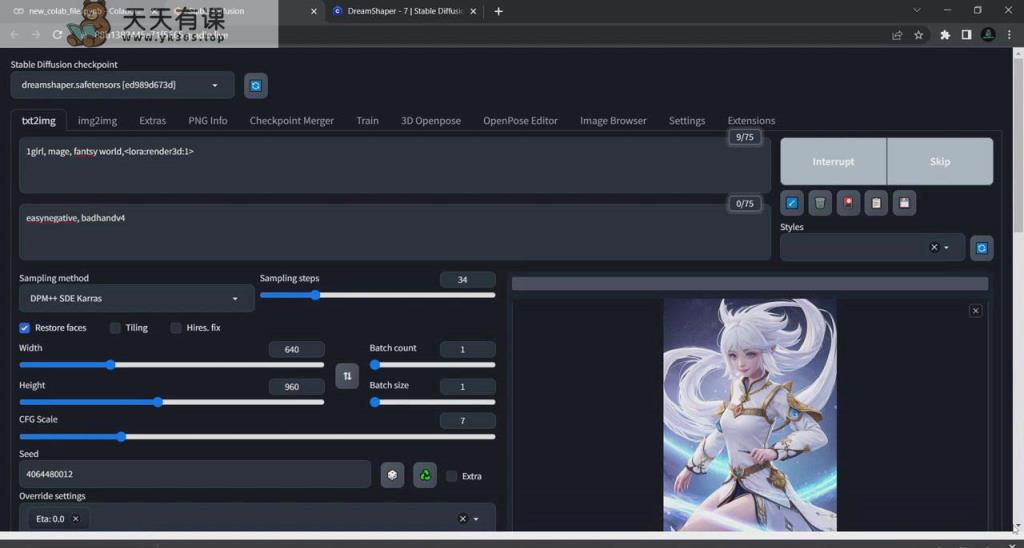Clear the prompt with the trash icon
Image resolution: width=1024 pixels, height=548 pixels.
[820, 203]
